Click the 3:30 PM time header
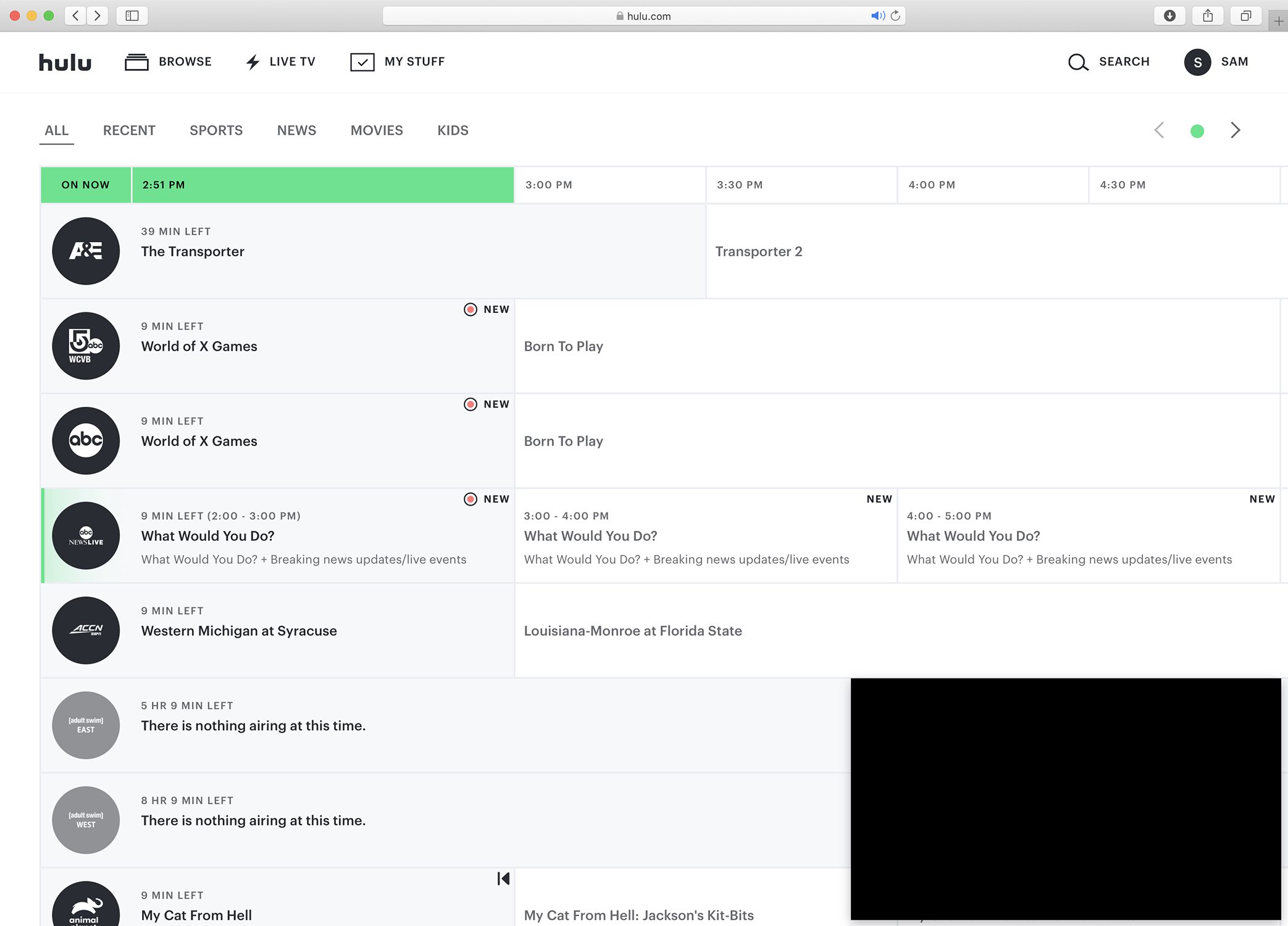 pyautogui.click(x=801, y=185)
